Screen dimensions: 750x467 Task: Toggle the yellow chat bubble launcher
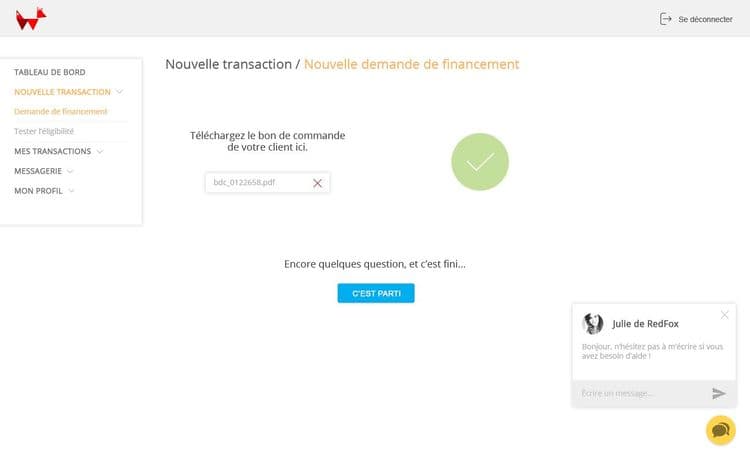720,429
